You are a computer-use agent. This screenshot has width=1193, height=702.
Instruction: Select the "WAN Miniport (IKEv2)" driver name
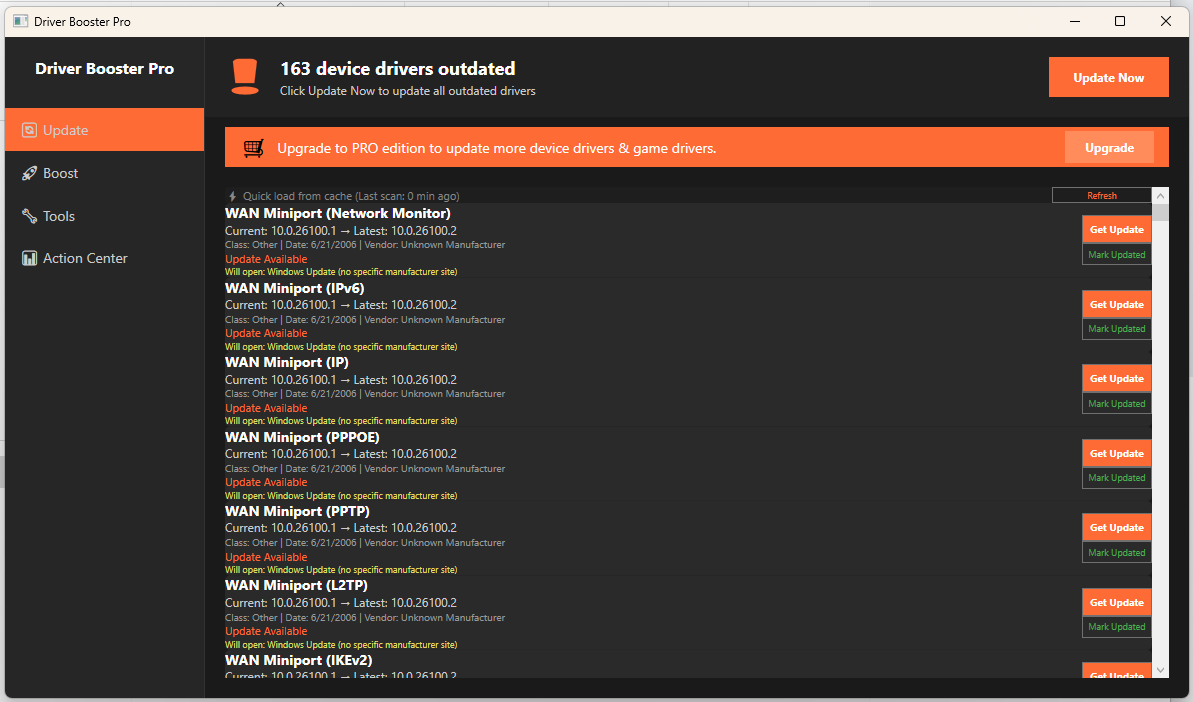point(298,660)
